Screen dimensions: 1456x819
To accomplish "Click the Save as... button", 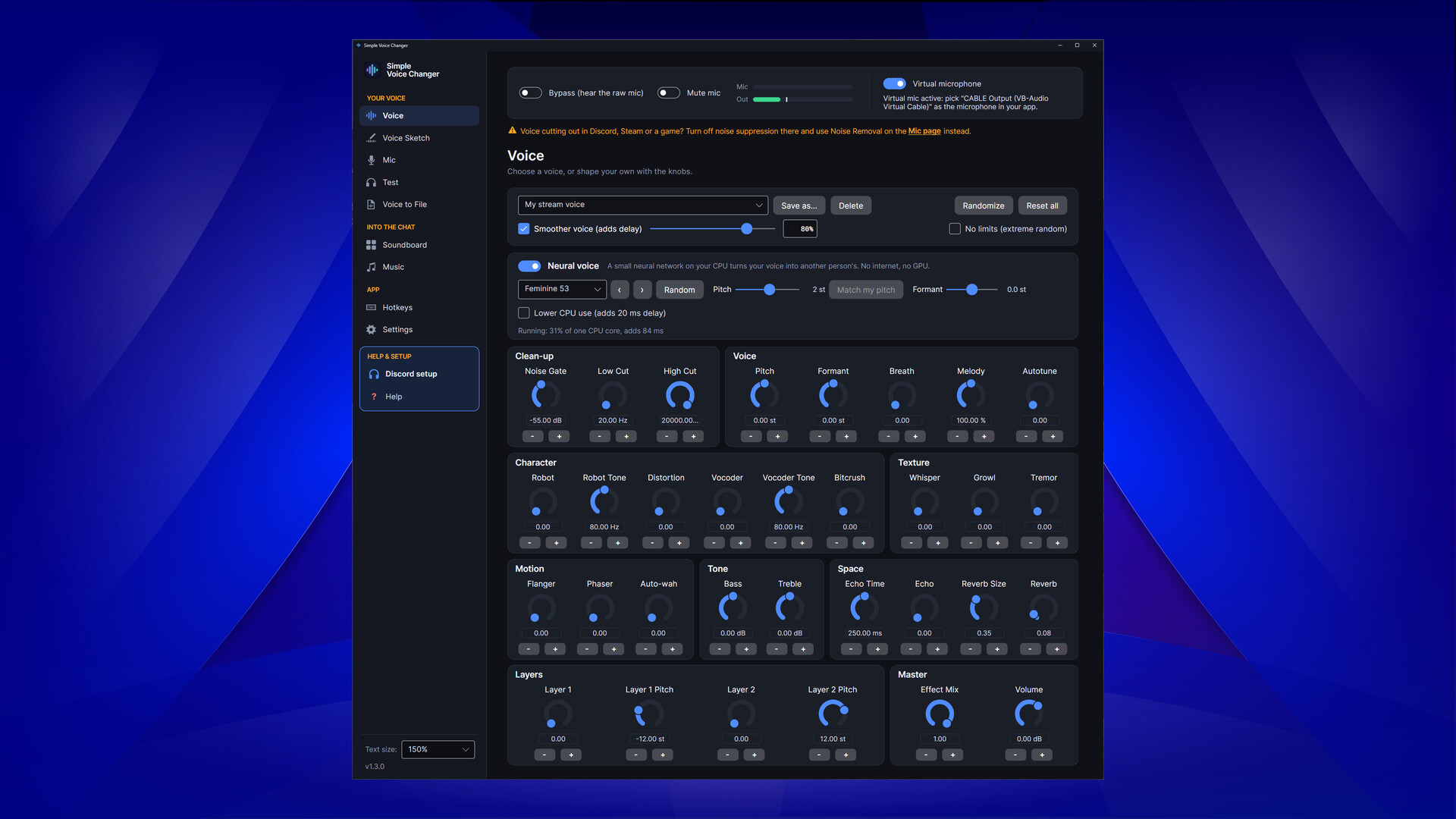I will click(799, 206).
